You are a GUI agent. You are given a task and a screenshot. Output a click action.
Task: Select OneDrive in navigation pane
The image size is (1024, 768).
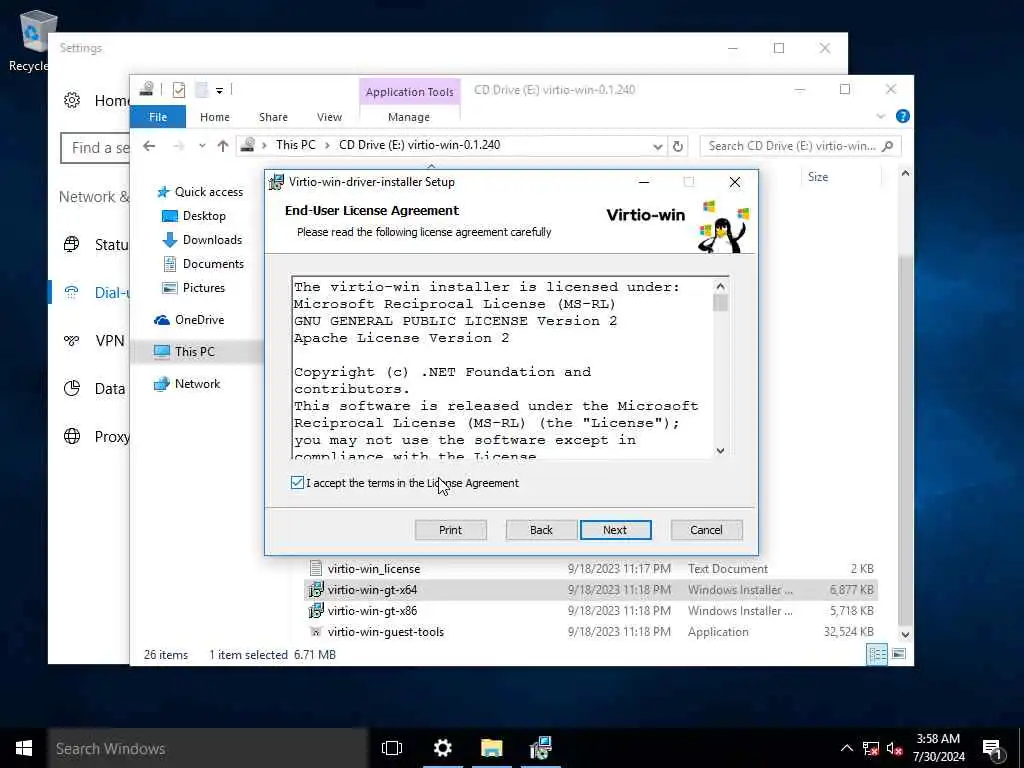[189, 319]
